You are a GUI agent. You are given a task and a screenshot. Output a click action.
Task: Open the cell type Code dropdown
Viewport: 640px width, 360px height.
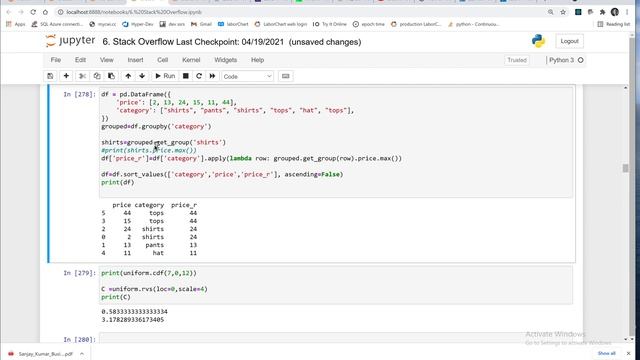(x=247, y=76)
